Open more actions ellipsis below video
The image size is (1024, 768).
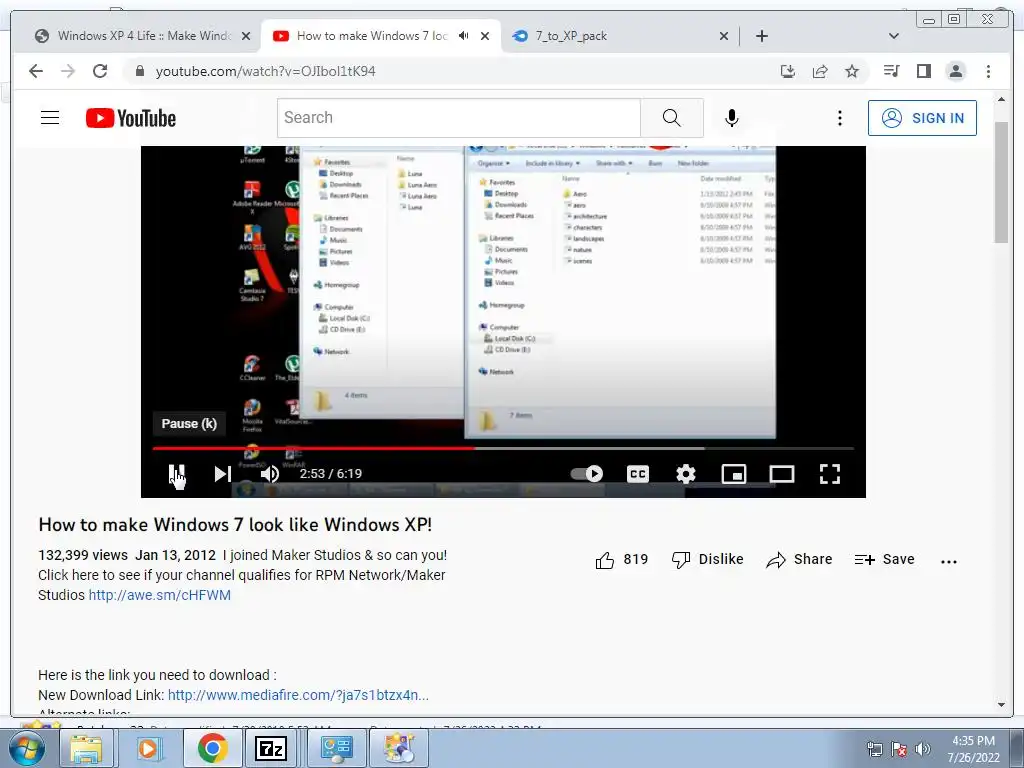coord(948,561)
